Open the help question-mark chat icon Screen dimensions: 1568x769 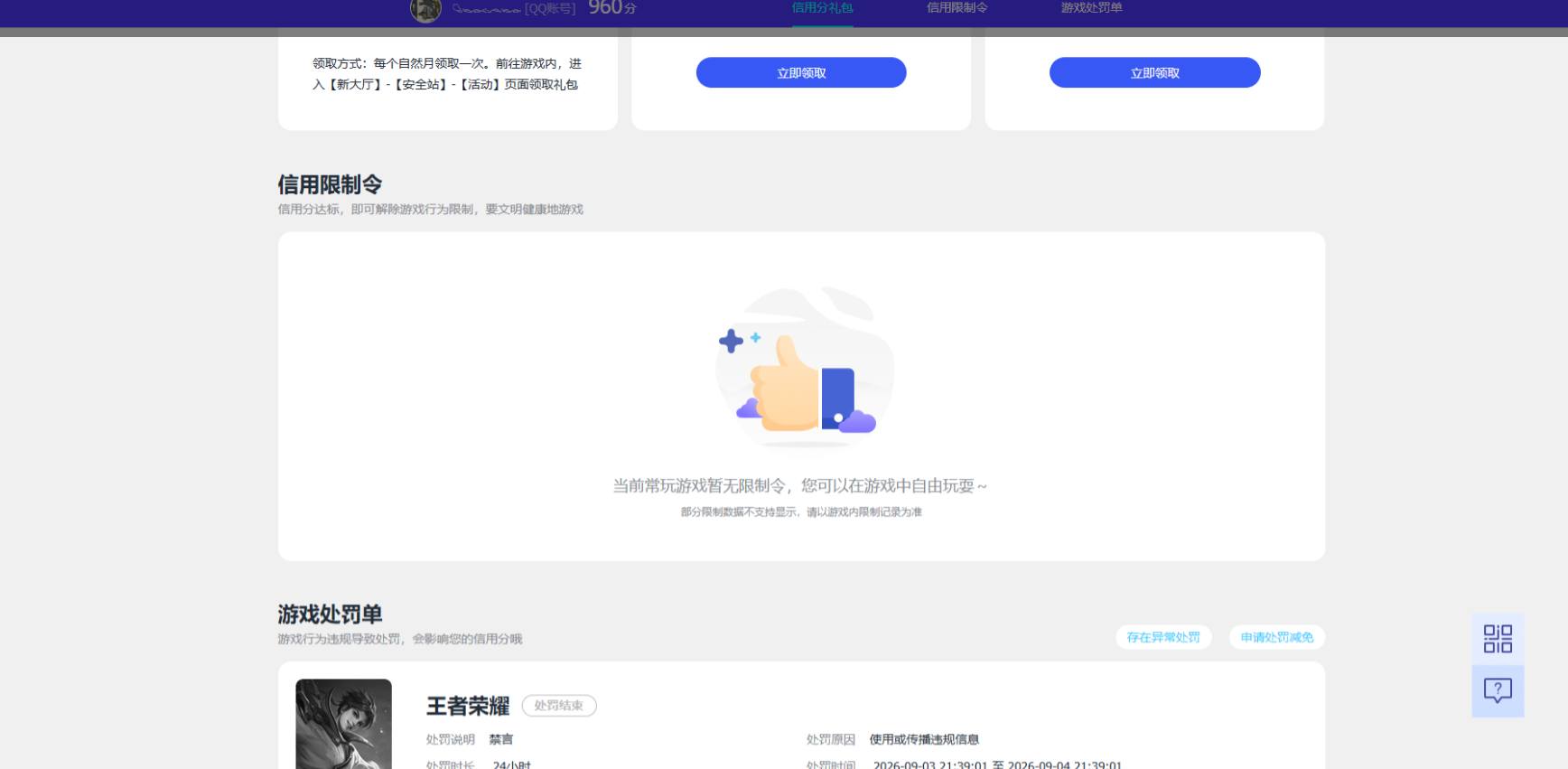pos(1498,691)
